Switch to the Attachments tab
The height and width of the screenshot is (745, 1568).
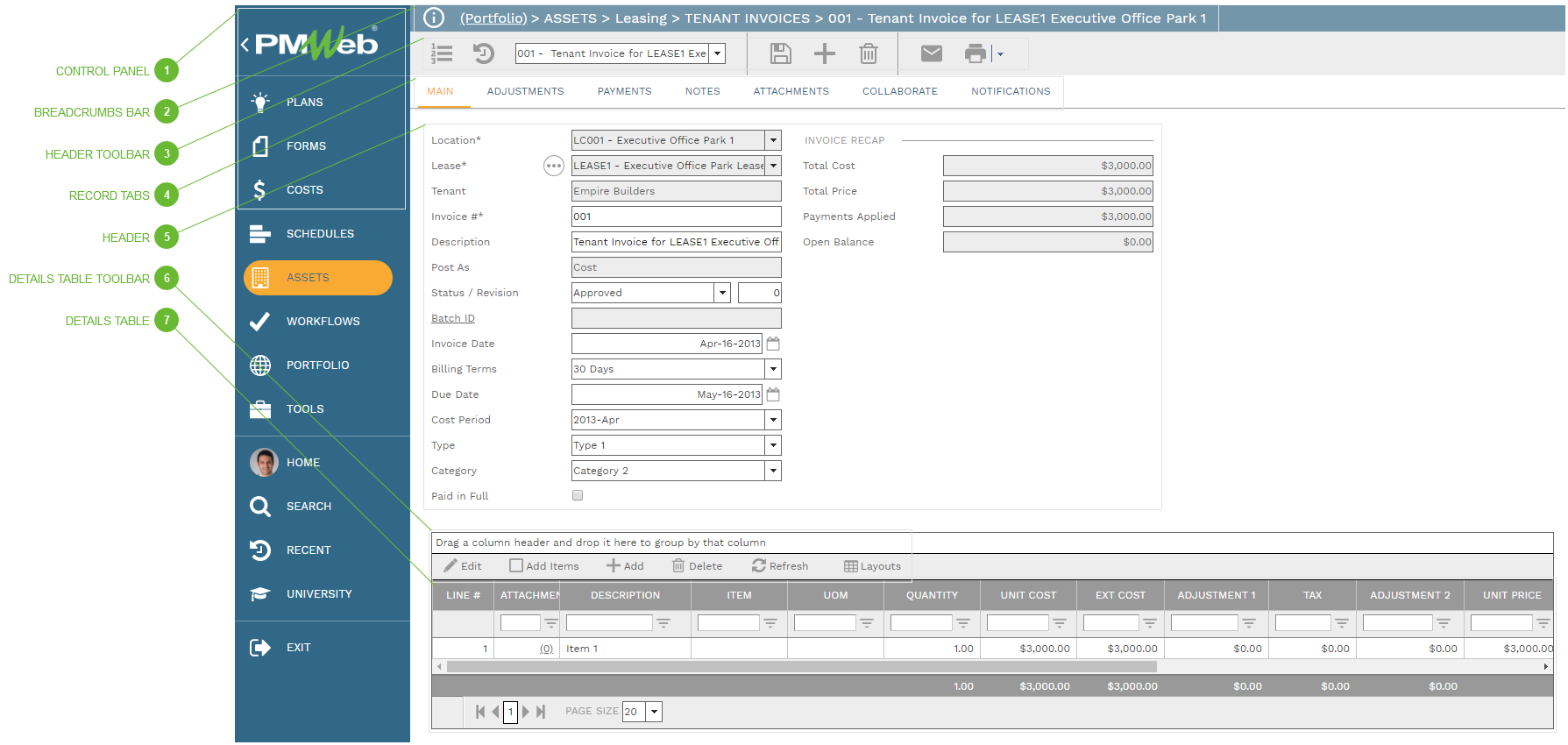791,91
